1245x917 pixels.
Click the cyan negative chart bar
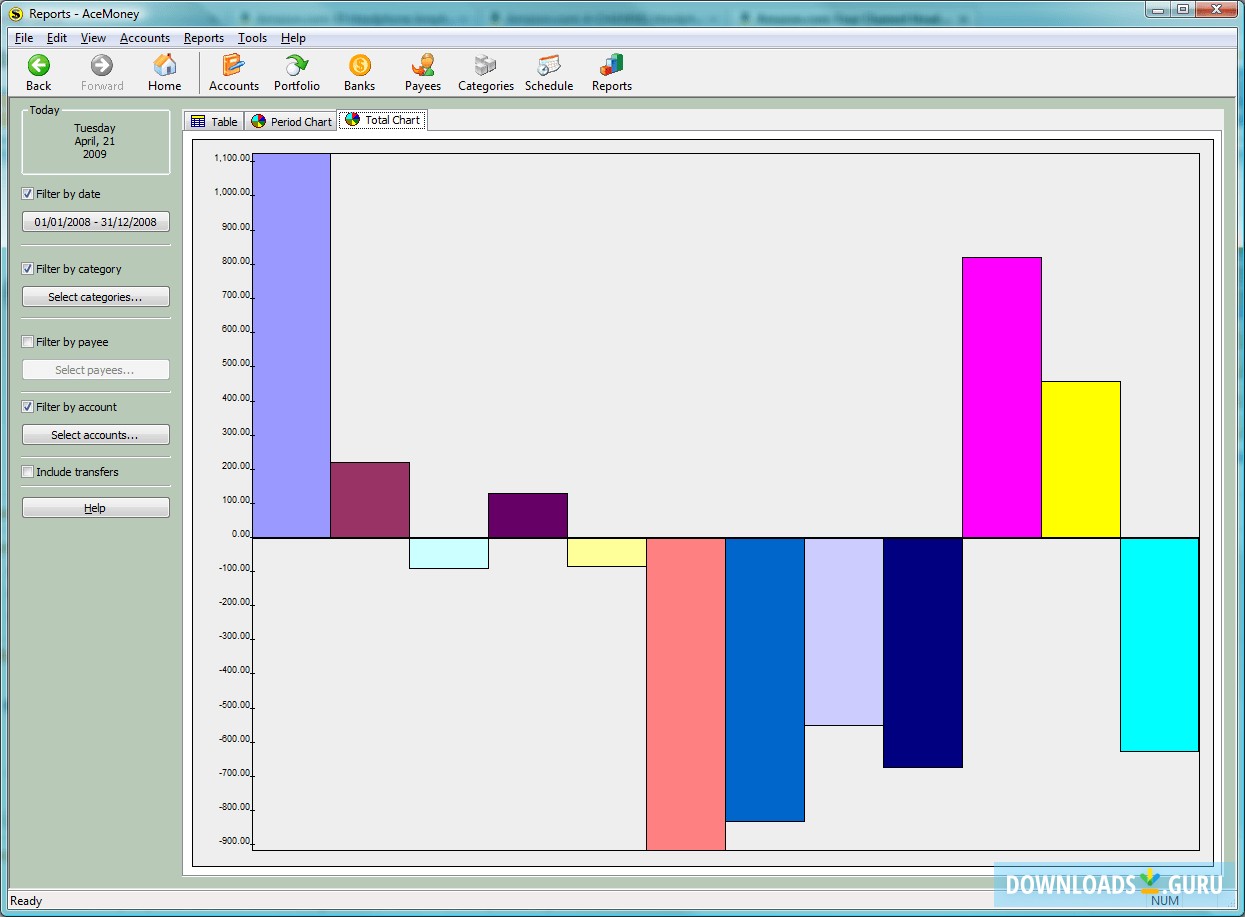[x=1159, y=644]
